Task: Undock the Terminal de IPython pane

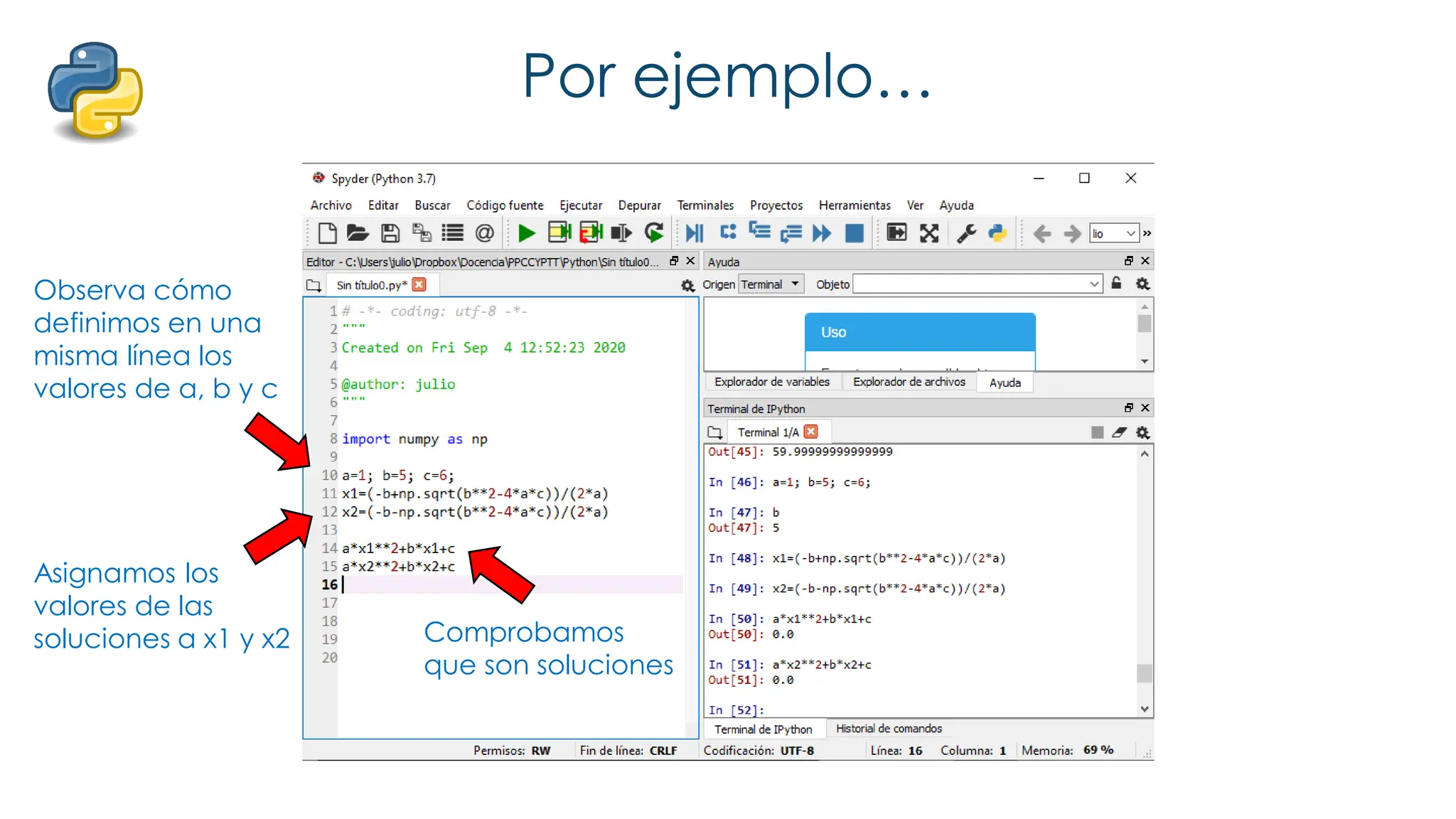Action: [x=1129, y=407]
